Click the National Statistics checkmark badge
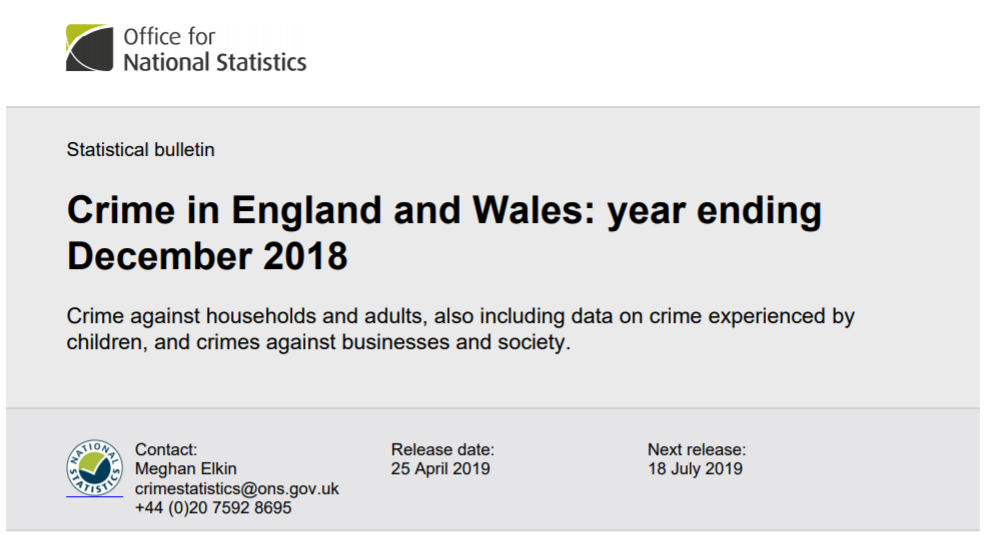This screenshot has width=986, height=535. pyautogui.click(x=94, y=467)
